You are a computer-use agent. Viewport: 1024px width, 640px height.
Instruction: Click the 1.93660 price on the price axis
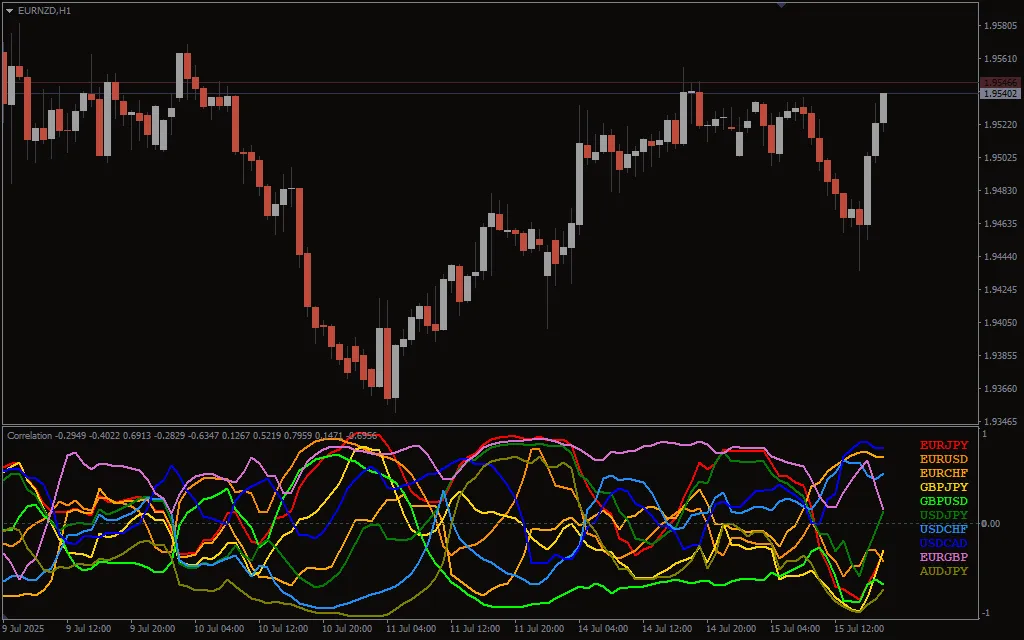coord(1000,389)
